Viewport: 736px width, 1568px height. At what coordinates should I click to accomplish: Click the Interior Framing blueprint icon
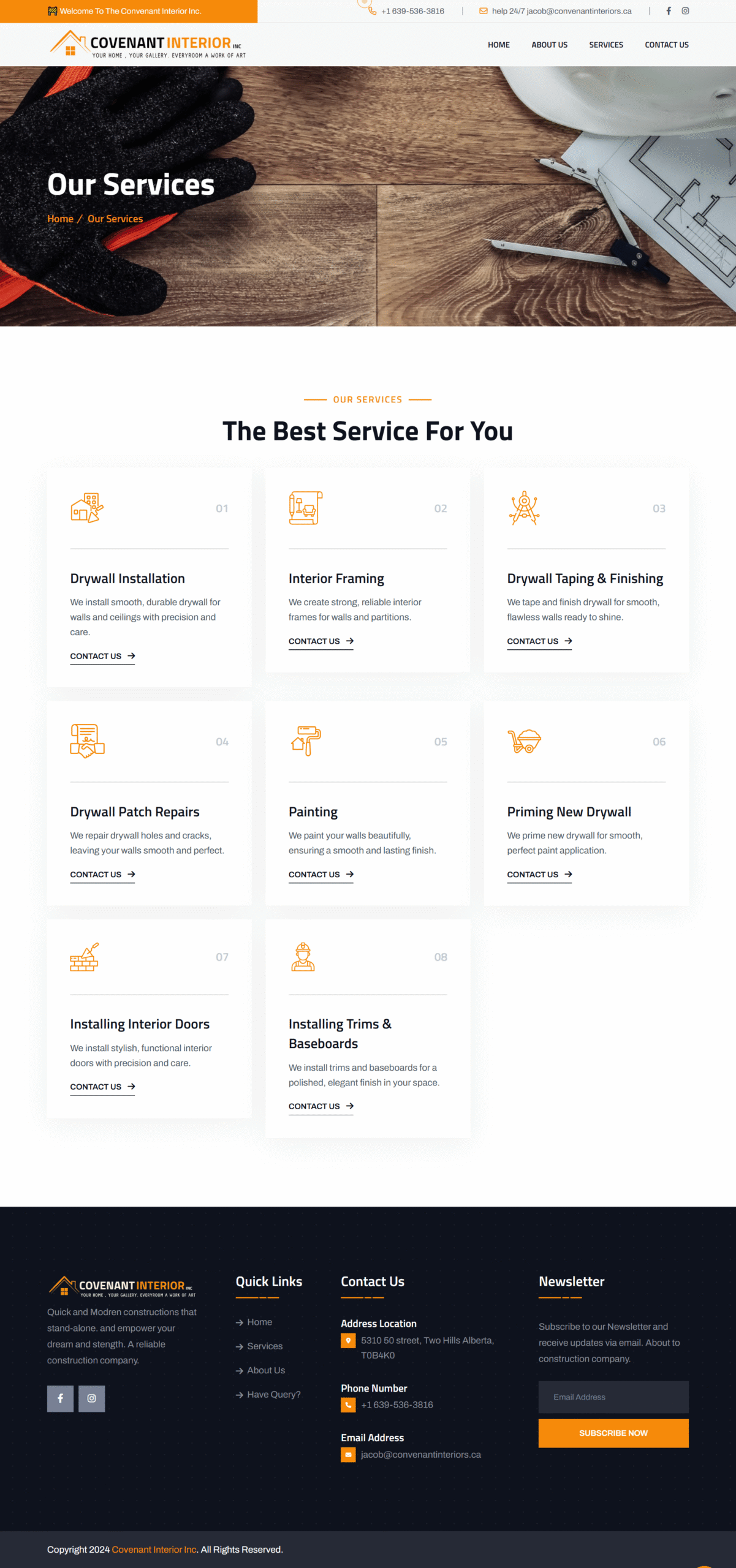click(306, 508)
